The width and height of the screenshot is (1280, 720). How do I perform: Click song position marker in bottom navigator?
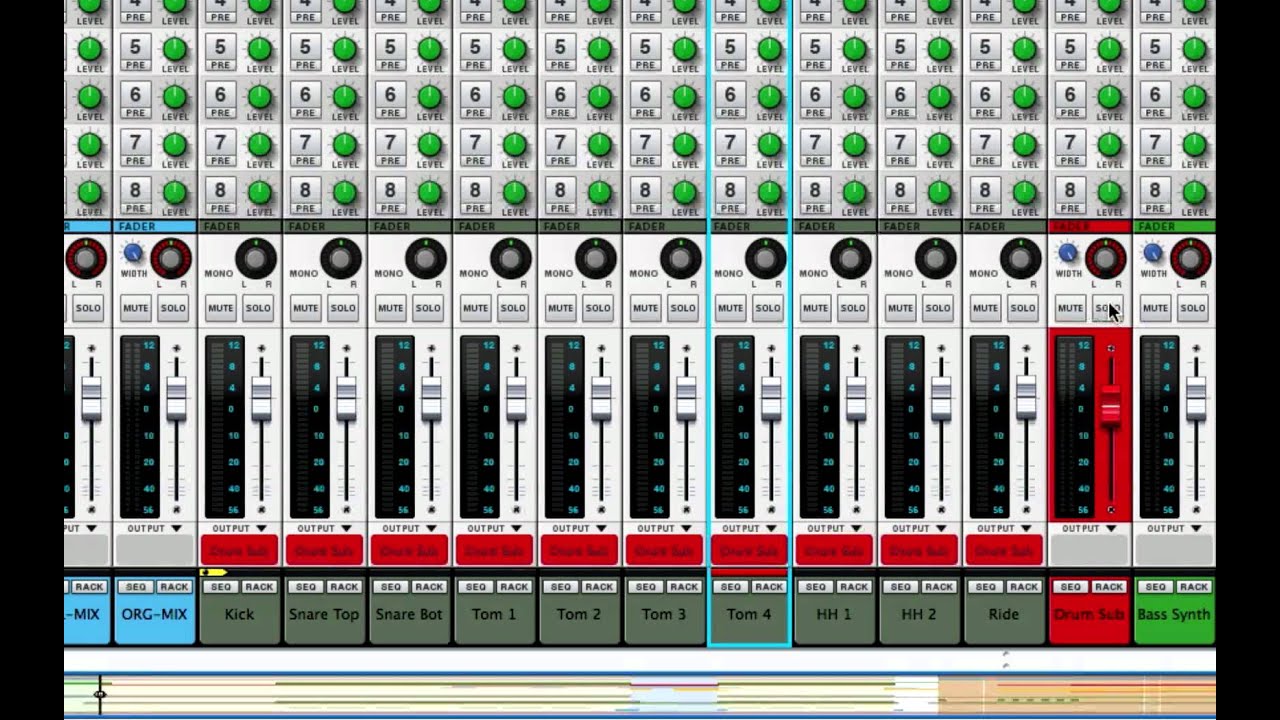pyautogui.click(x=99, y=693)
